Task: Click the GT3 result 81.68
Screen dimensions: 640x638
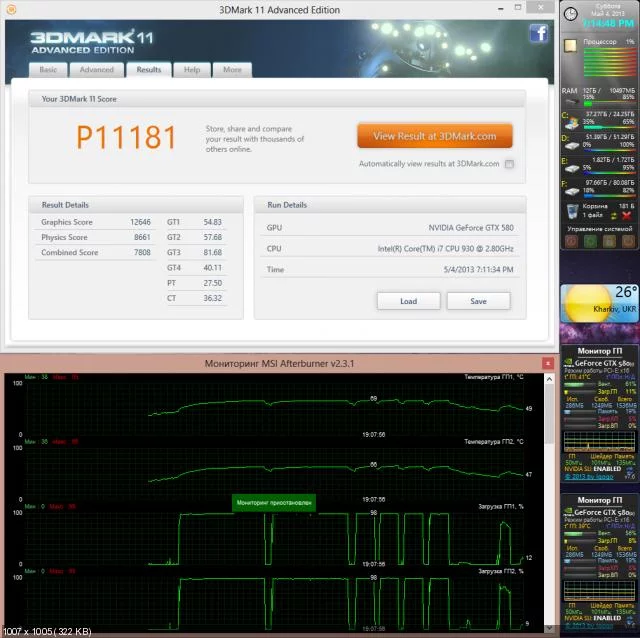Action: point(213,252)
